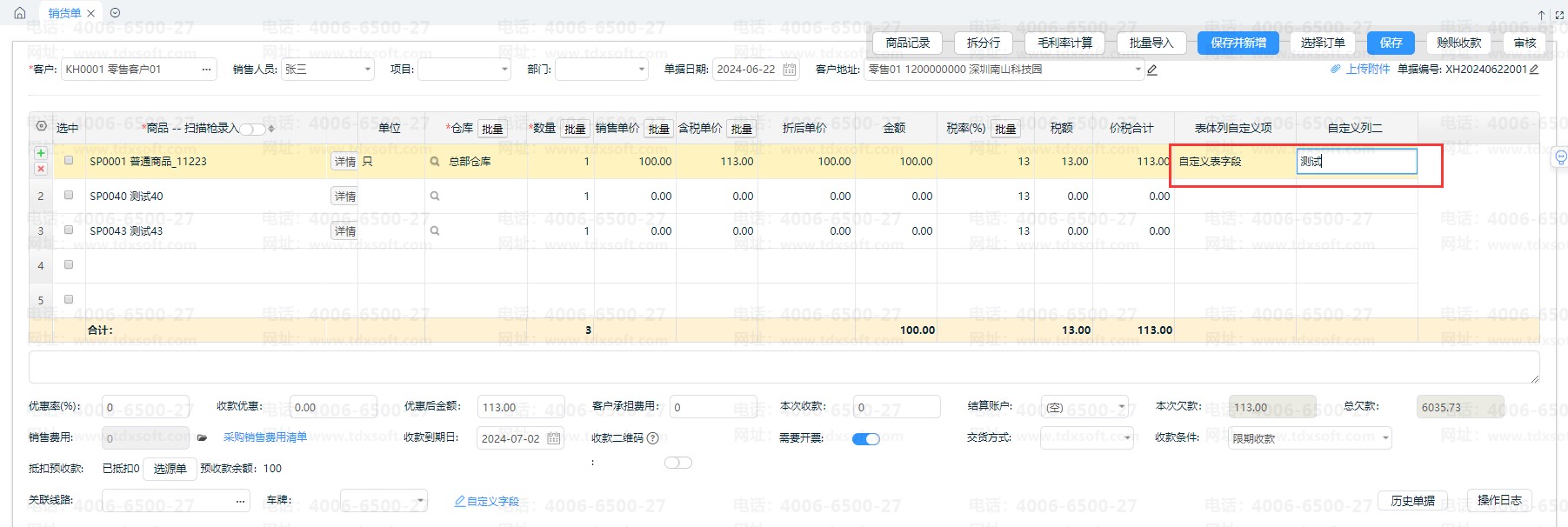Click the 单据日期 calendar icon
Image resolution: width=1568 pixels, height=527 pixels.
point(790,70)
